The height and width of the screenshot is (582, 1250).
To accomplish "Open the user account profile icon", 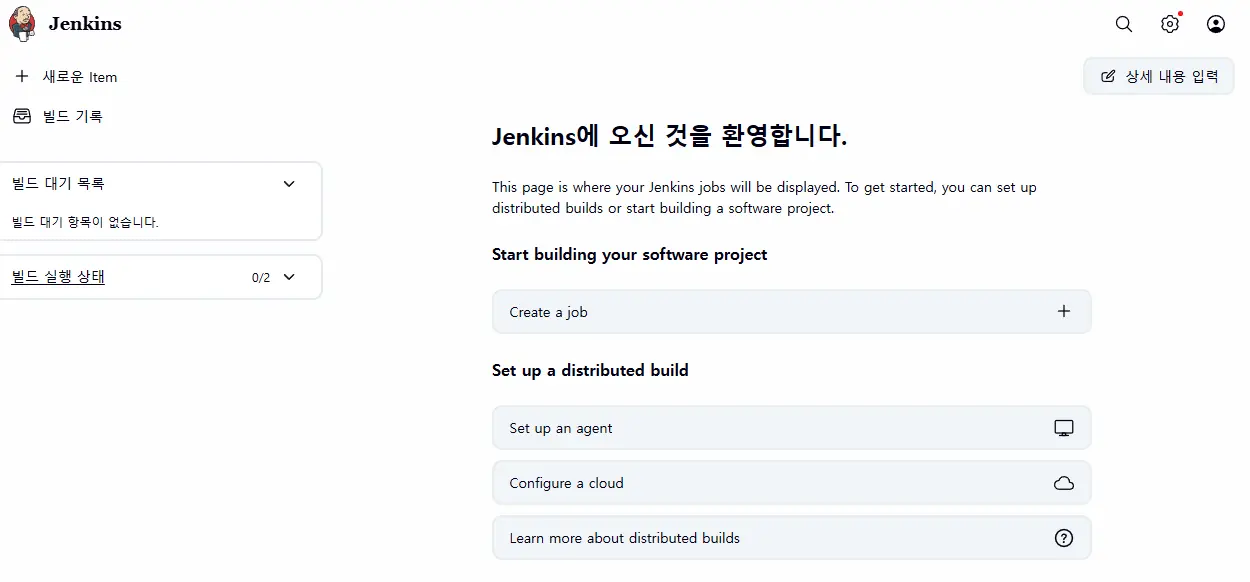I will point(1215,24).
